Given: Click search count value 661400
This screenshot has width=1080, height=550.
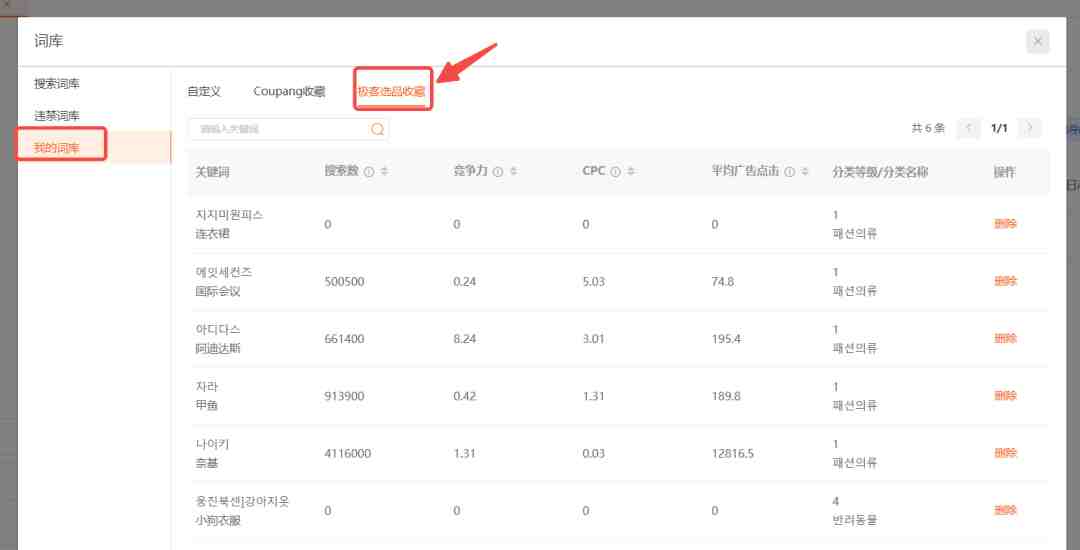Looking at the screenshot, I should [x=344, y=339].
